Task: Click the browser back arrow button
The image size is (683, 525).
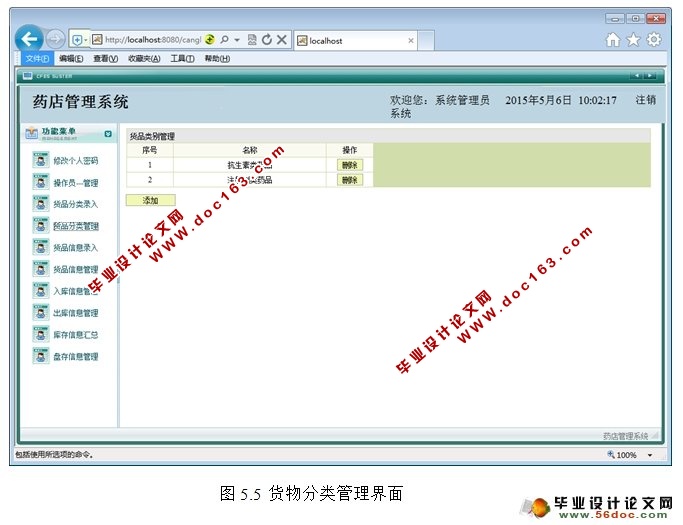Action: [29, 39]
